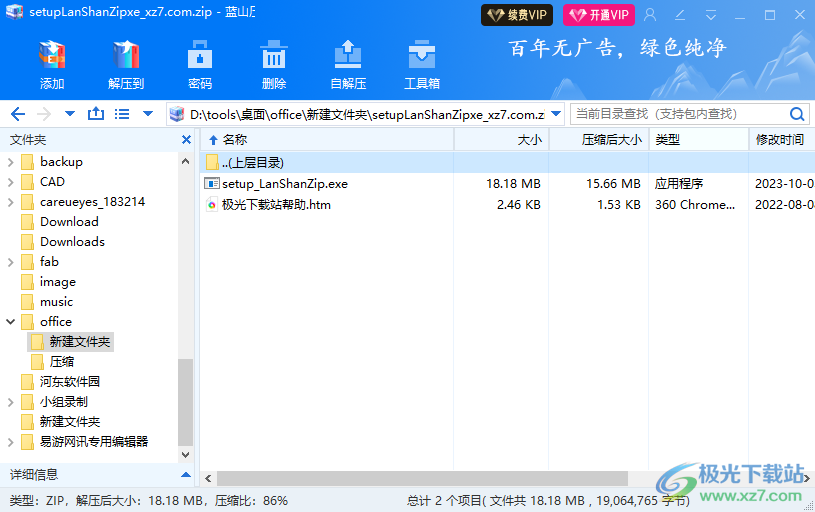Click the folder tree vertical scrollbar thumb
Screen dimensions: 815x512
pos(186,402)
